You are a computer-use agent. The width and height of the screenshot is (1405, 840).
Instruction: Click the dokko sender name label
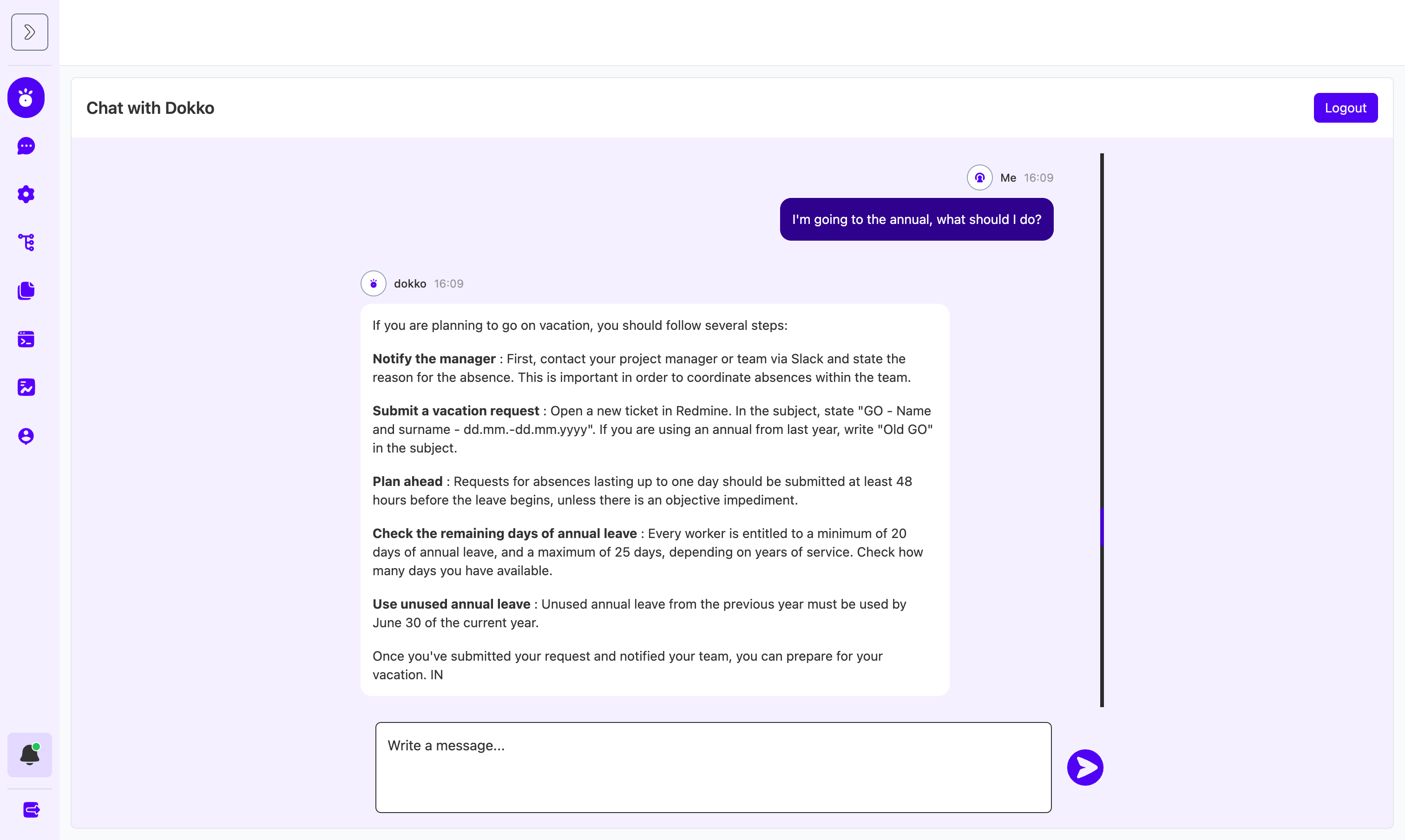410,283
